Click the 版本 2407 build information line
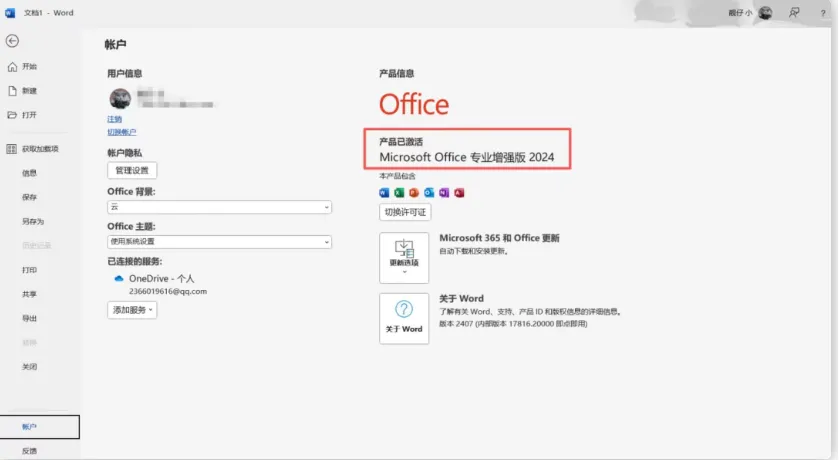 click(x=513, y=324)
